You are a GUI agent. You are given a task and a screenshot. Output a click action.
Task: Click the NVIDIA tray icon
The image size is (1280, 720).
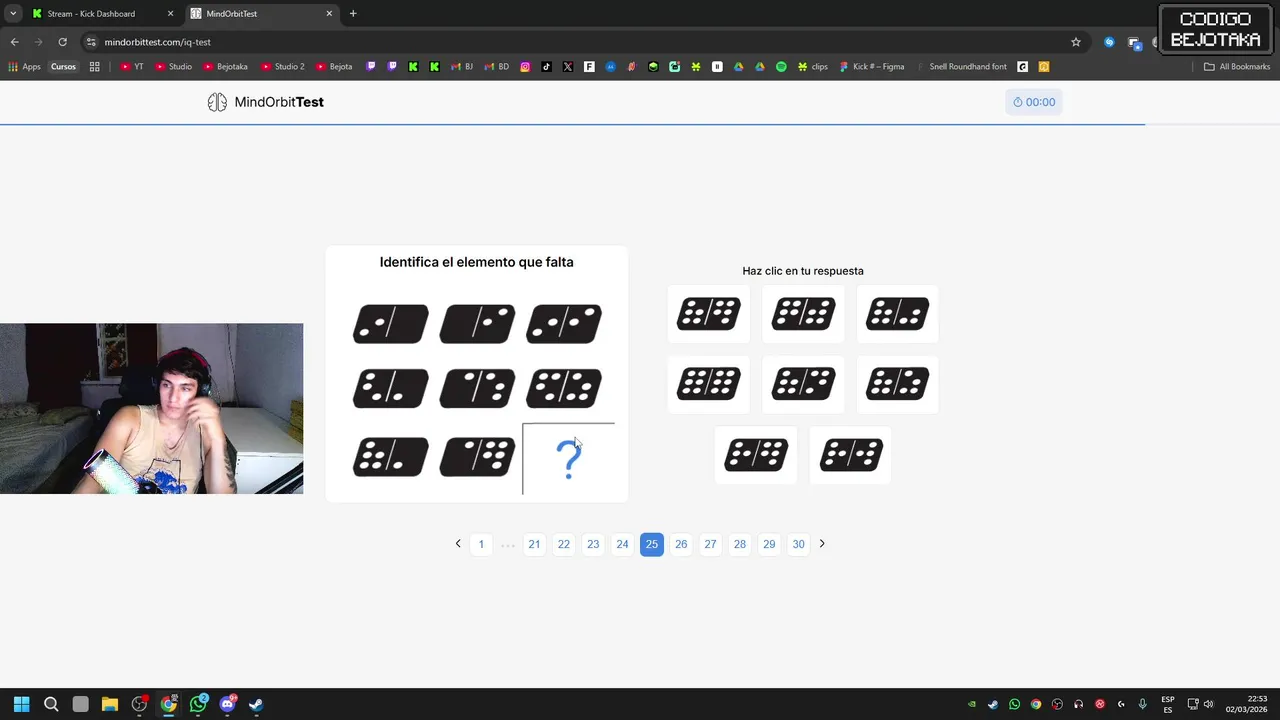pyautogui.click(x=971, y=704)
